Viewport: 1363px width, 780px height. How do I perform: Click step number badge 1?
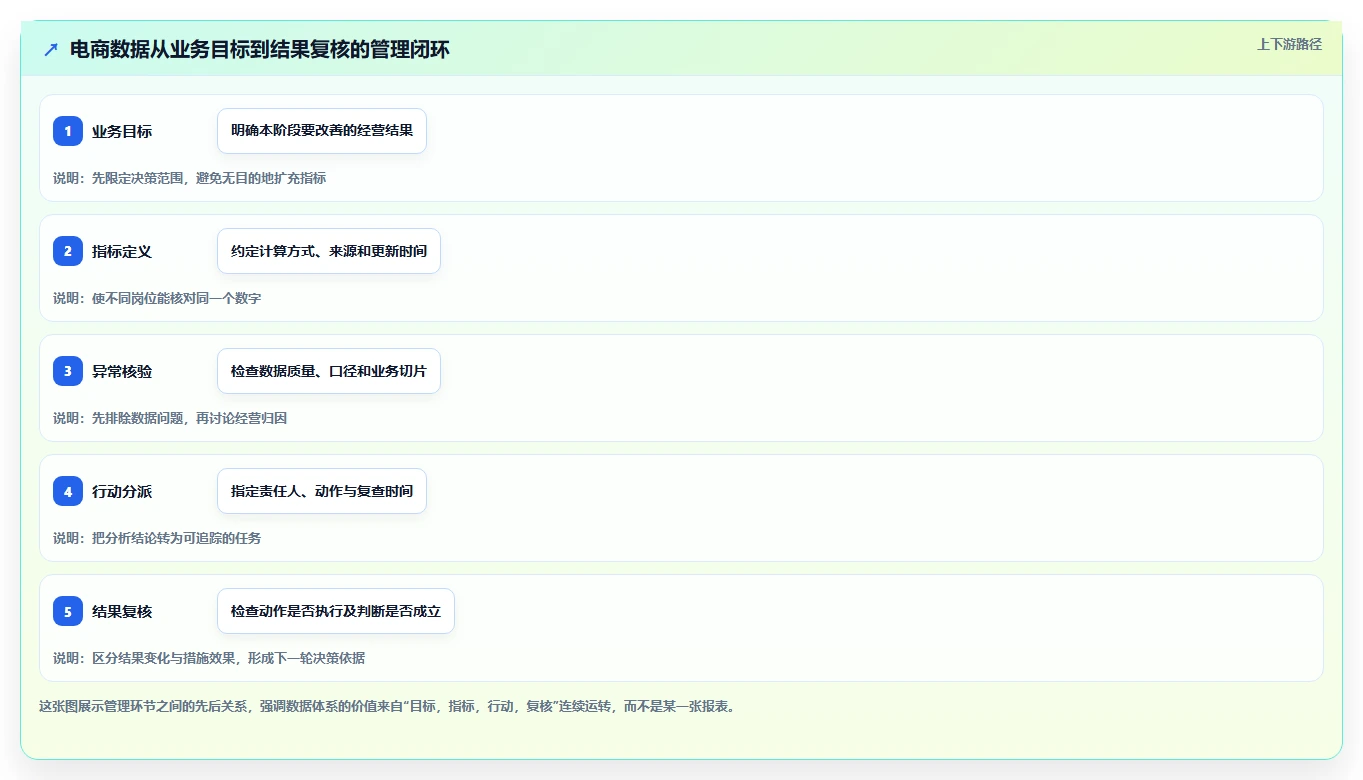[68, 131]
